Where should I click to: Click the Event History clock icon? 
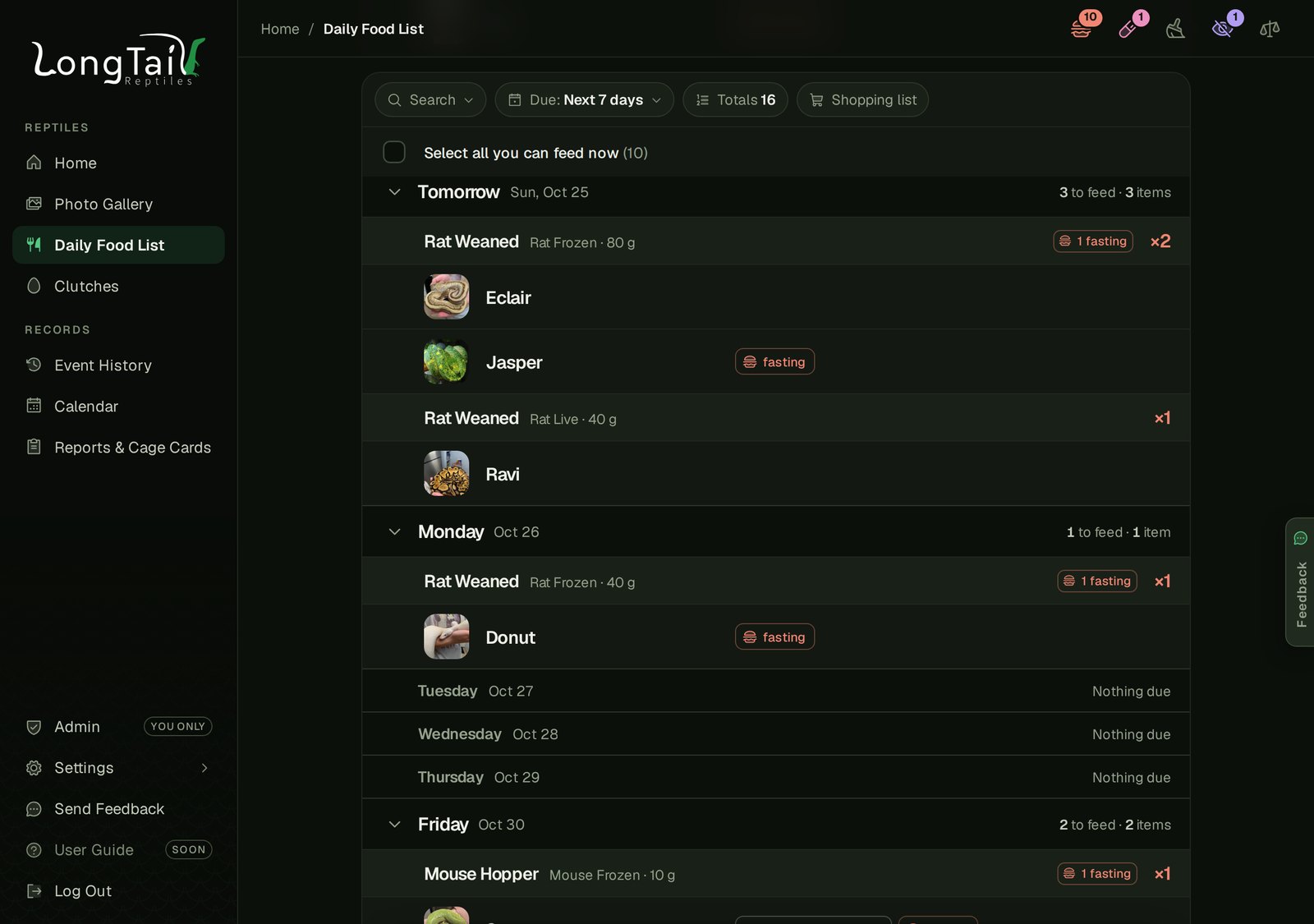pos(34,365)
